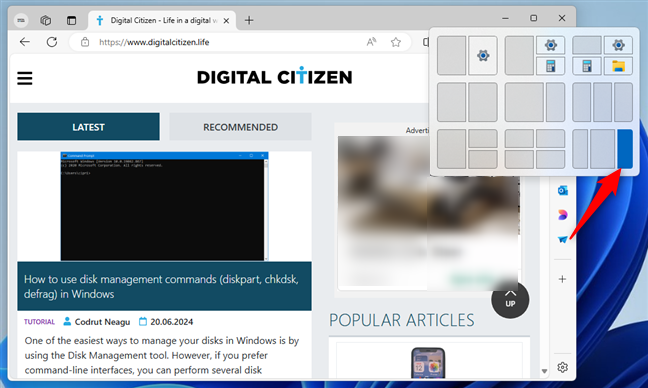The image size is (648, 388).
Task: Open the tab actions menu icon
Action: click(71, 20)
